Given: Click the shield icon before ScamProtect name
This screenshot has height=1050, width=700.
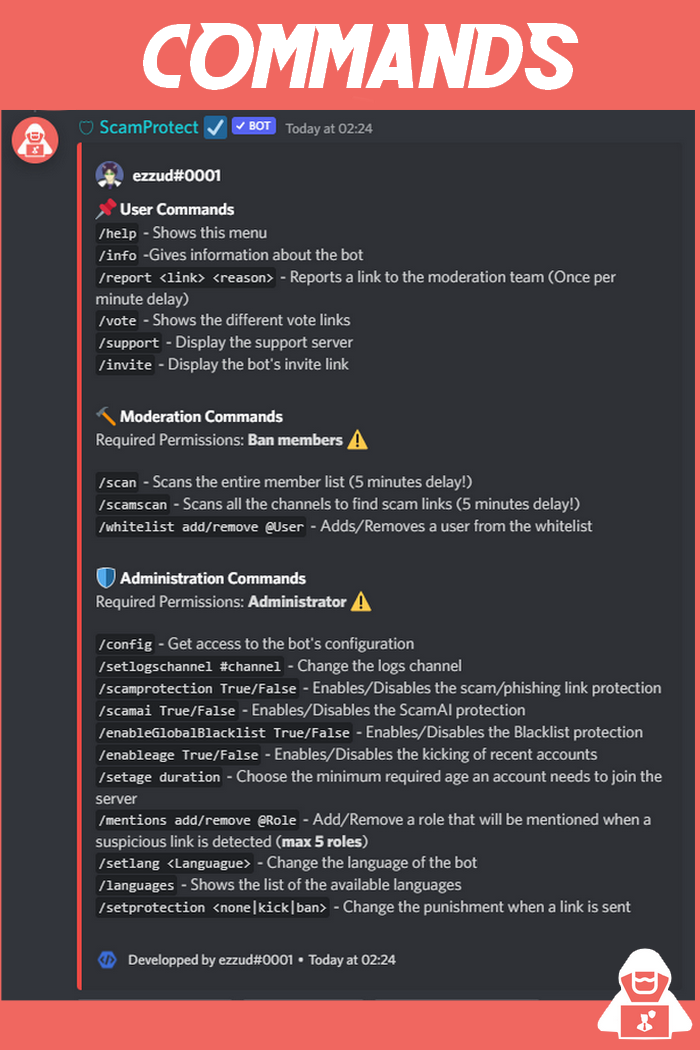Looking at the screenshot, I should pyautogui.click(x=86, y=128).
